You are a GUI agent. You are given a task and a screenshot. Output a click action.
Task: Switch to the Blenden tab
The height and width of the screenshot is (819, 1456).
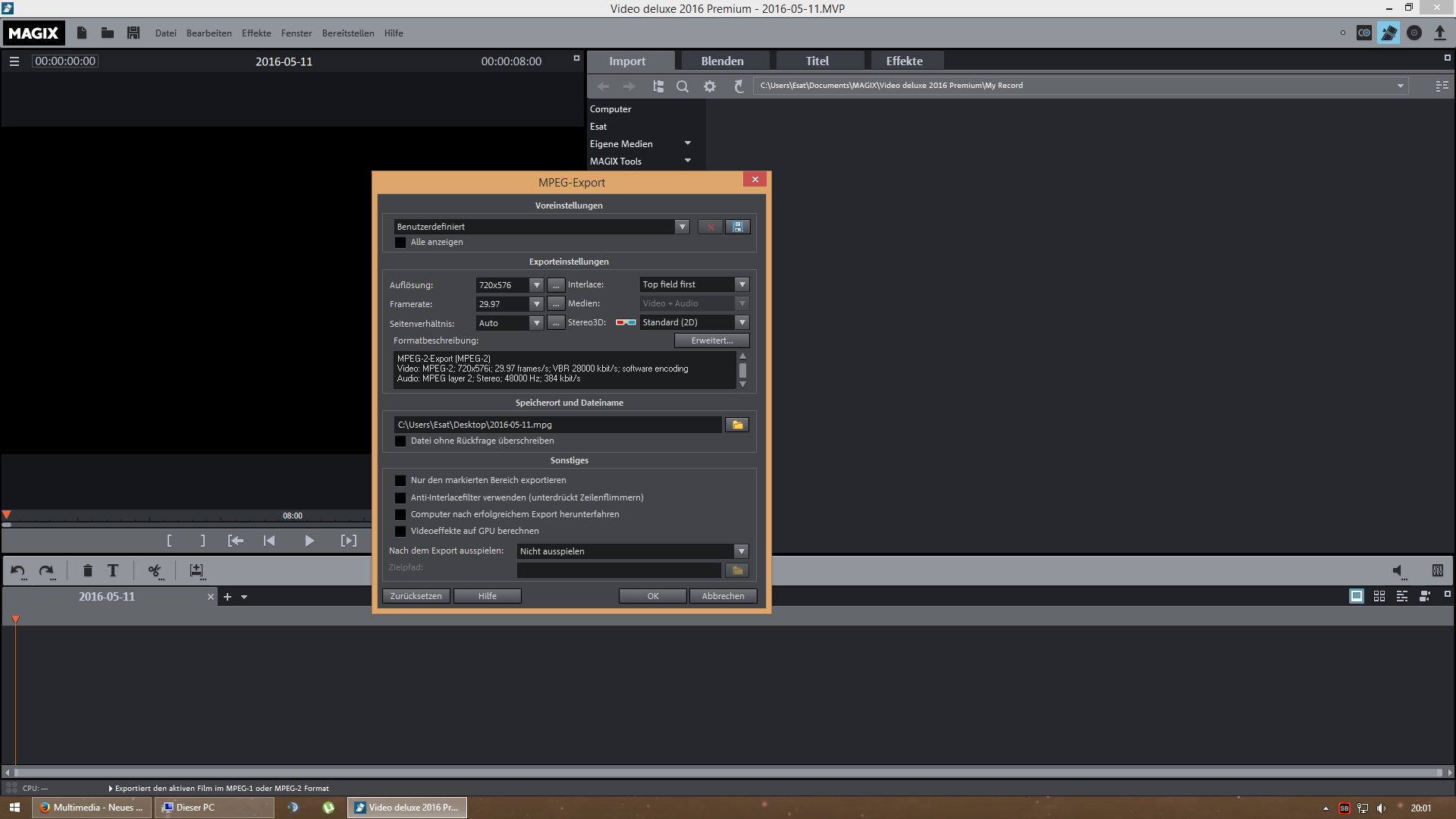[x=722, y=61]
